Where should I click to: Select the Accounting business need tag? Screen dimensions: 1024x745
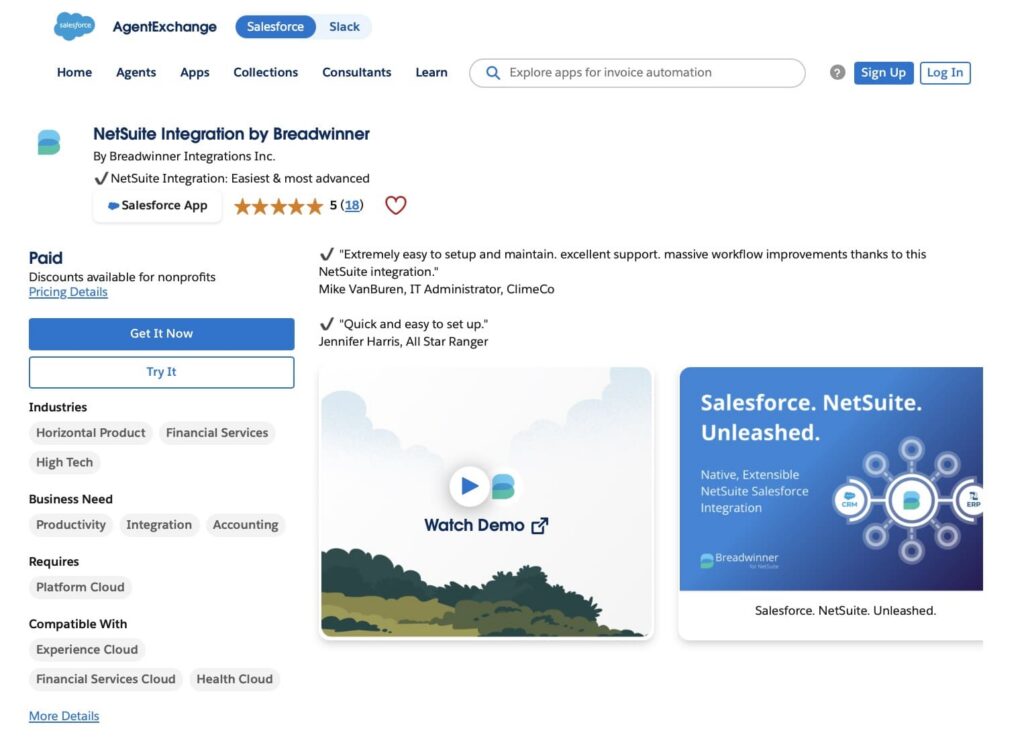pos(246,525)
